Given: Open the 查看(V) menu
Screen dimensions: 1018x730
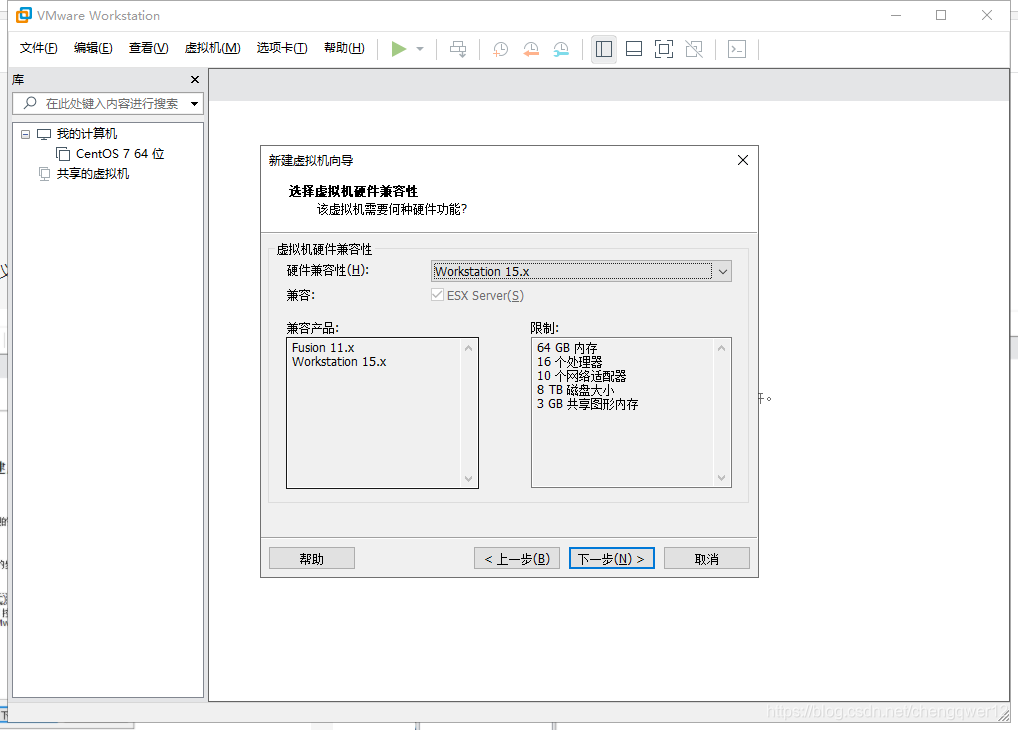Looking at the screenshot, I should [x=148, y=48].
